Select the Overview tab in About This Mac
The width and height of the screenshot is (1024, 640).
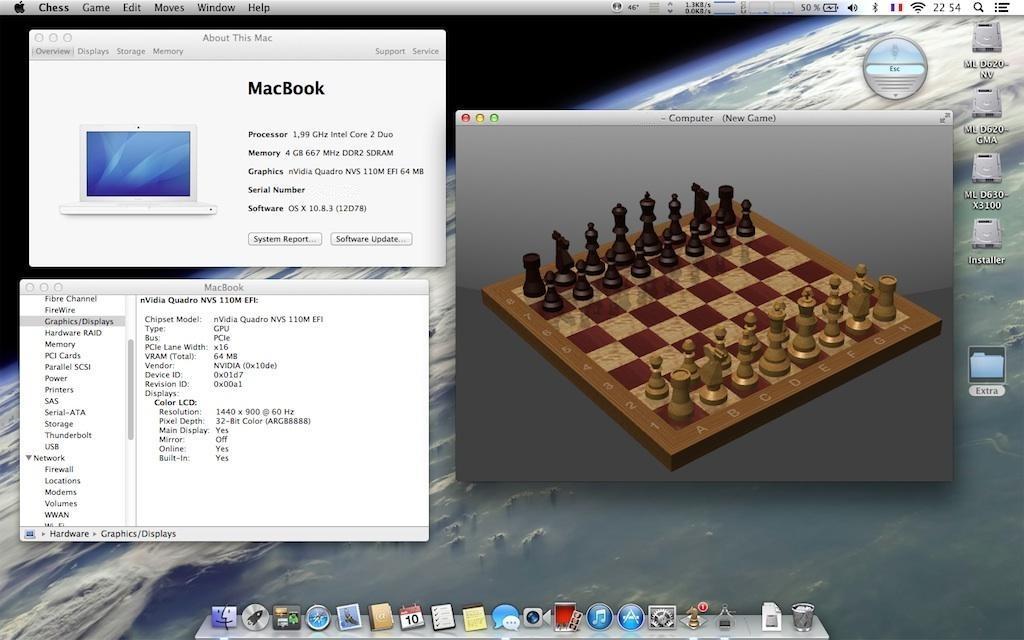53,51
